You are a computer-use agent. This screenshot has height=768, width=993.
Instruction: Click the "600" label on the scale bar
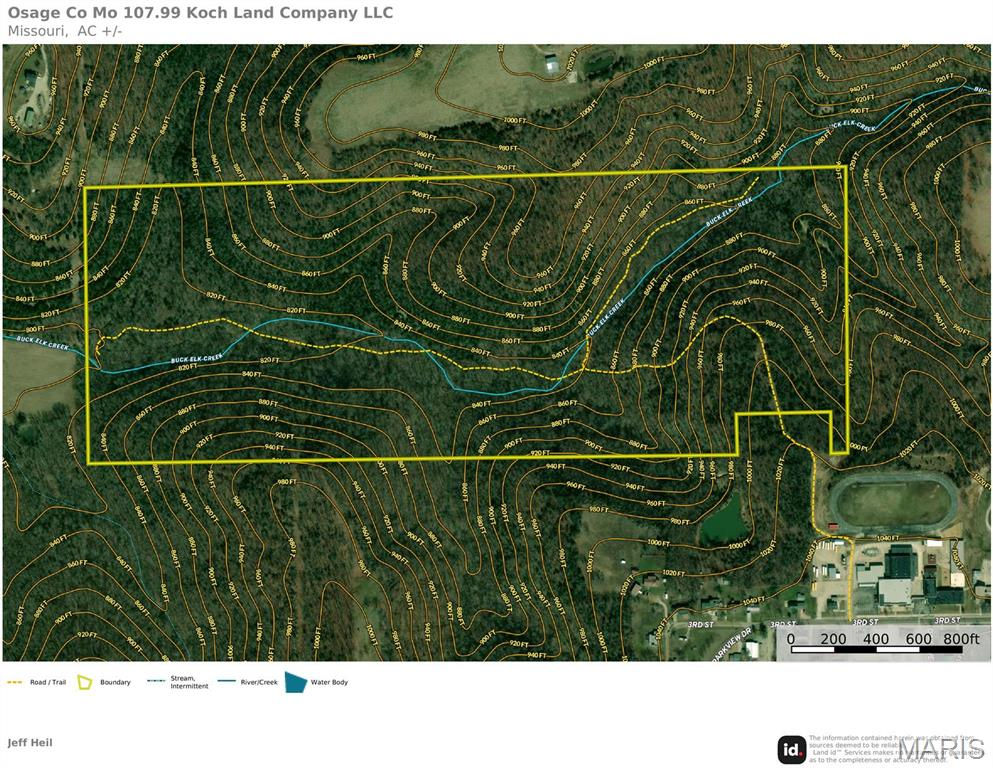click(x=918, y=639)
